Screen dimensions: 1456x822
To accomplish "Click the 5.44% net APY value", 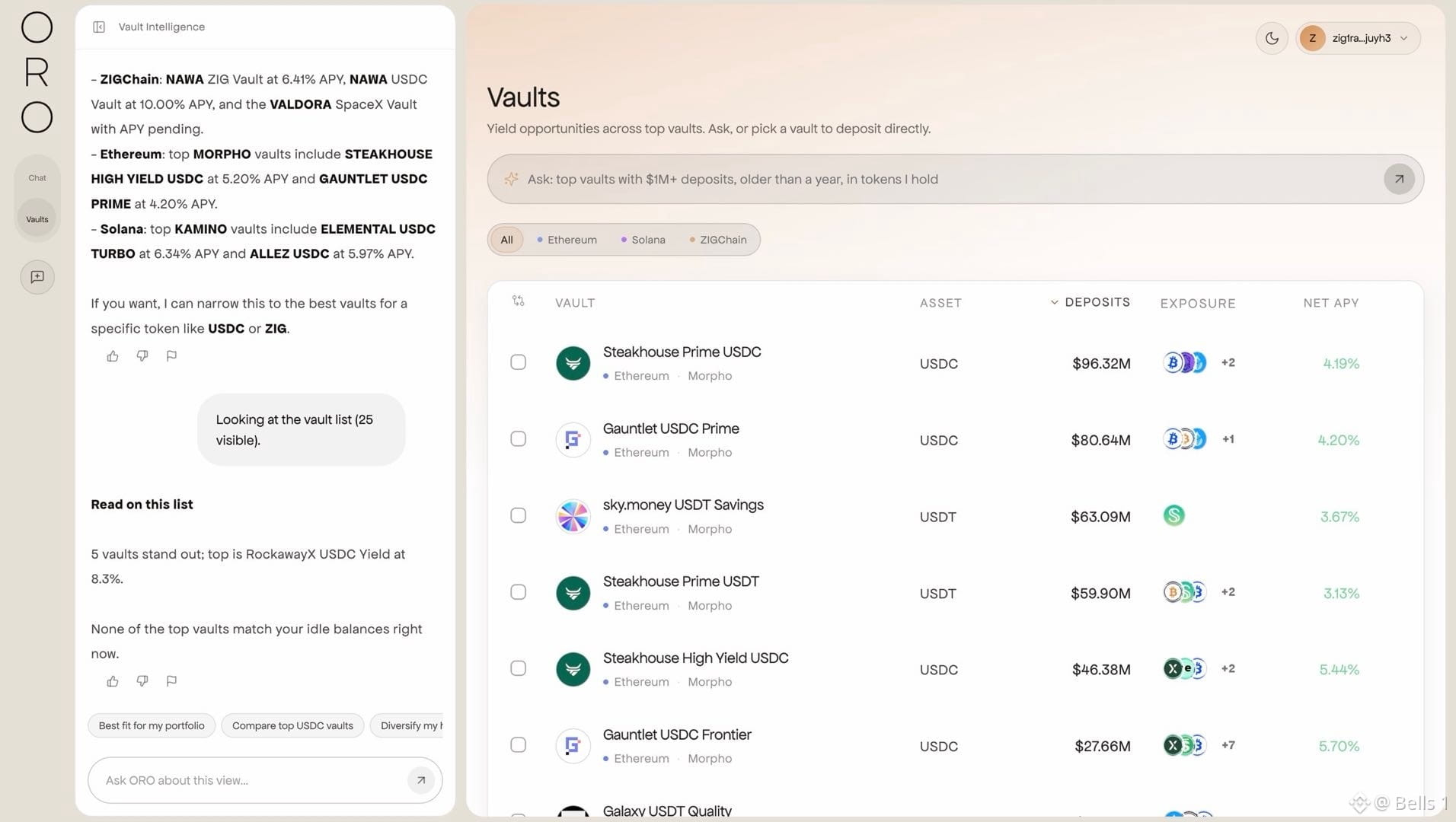I will [1339, 670].
